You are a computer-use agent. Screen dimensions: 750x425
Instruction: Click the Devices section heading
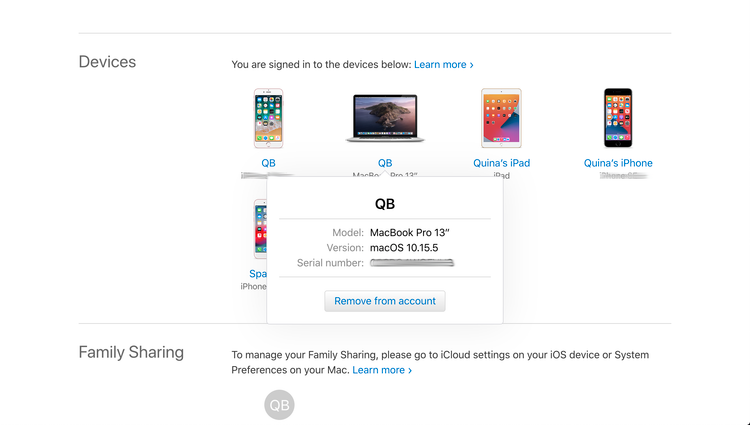(x=107, y=62)
